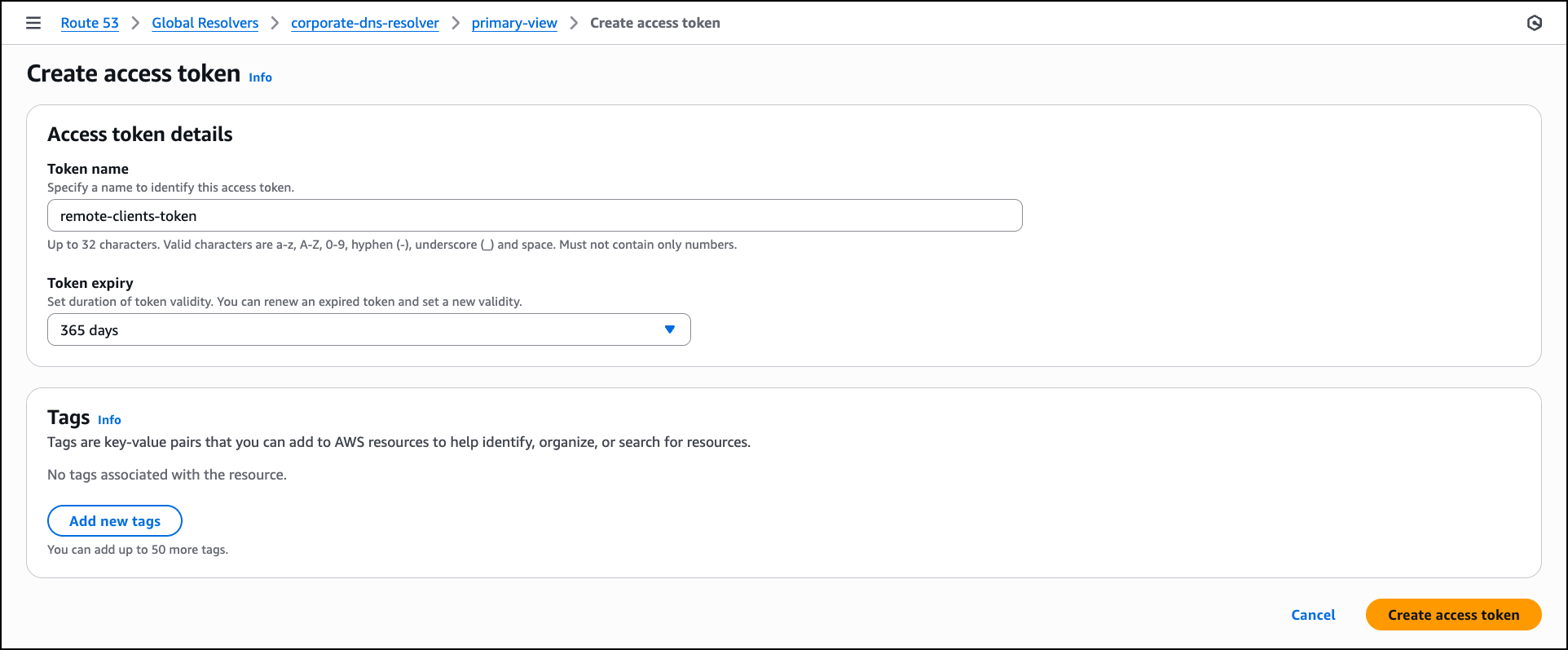The height and width of the screenshot is (650, 1568).
Task: Click the blue triangle arrow in Token expiry
Action: coord(669,329)
